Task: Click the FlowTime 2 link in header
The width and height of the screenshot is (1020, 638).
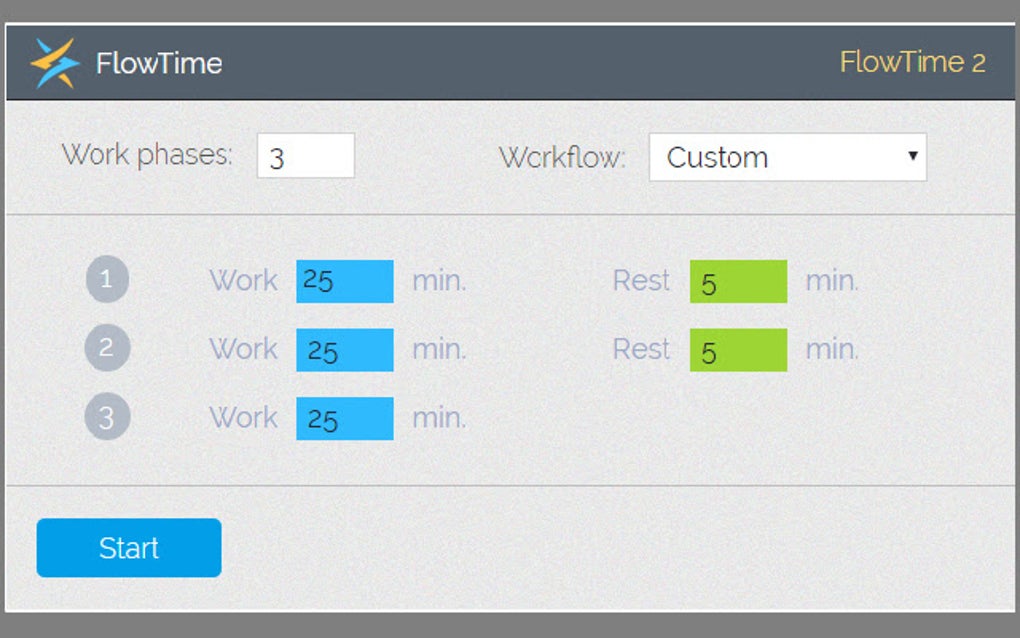Action: 912,62
